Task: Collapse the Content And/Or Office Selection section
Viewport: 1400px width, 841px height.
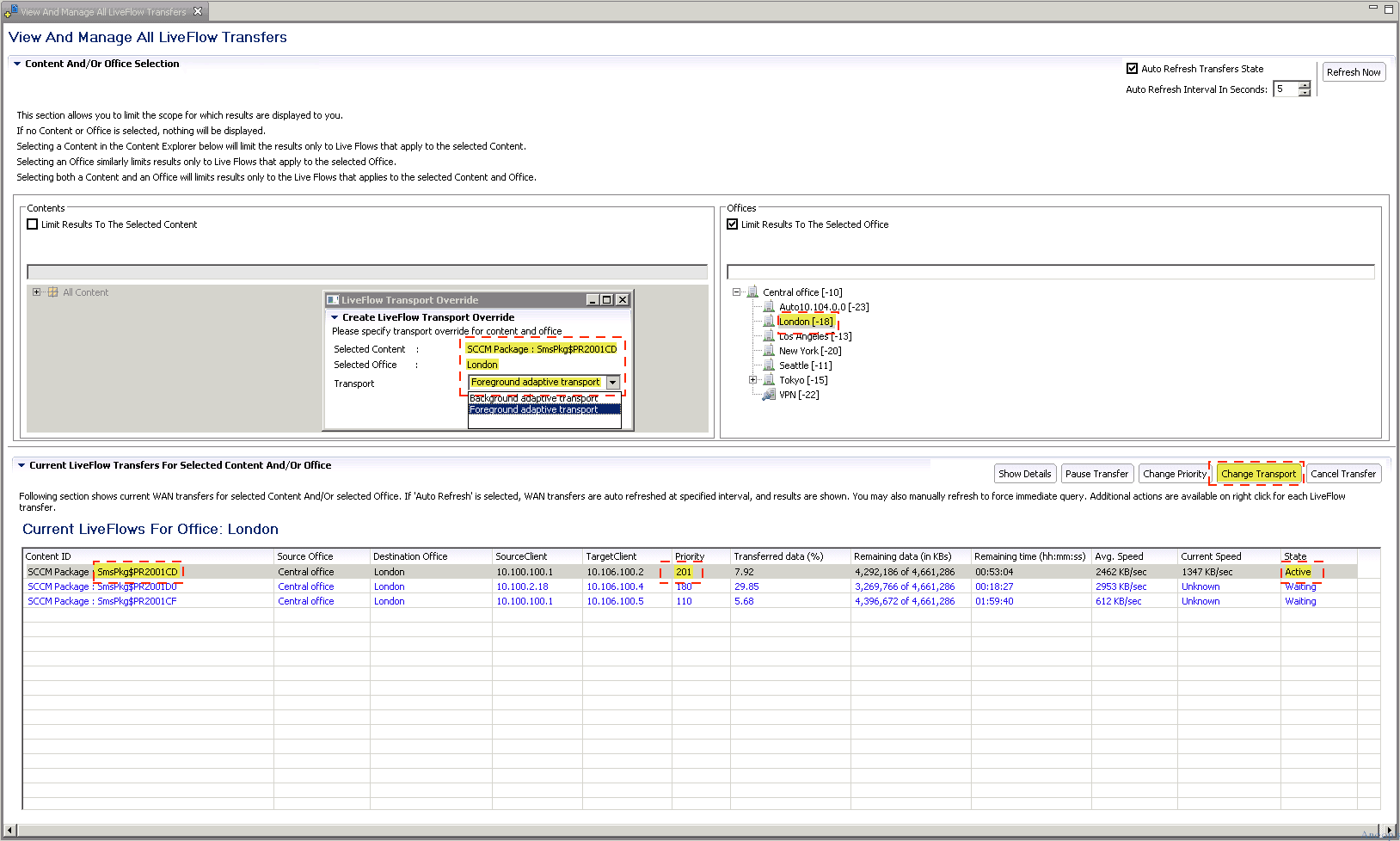Action: [17, 64]
